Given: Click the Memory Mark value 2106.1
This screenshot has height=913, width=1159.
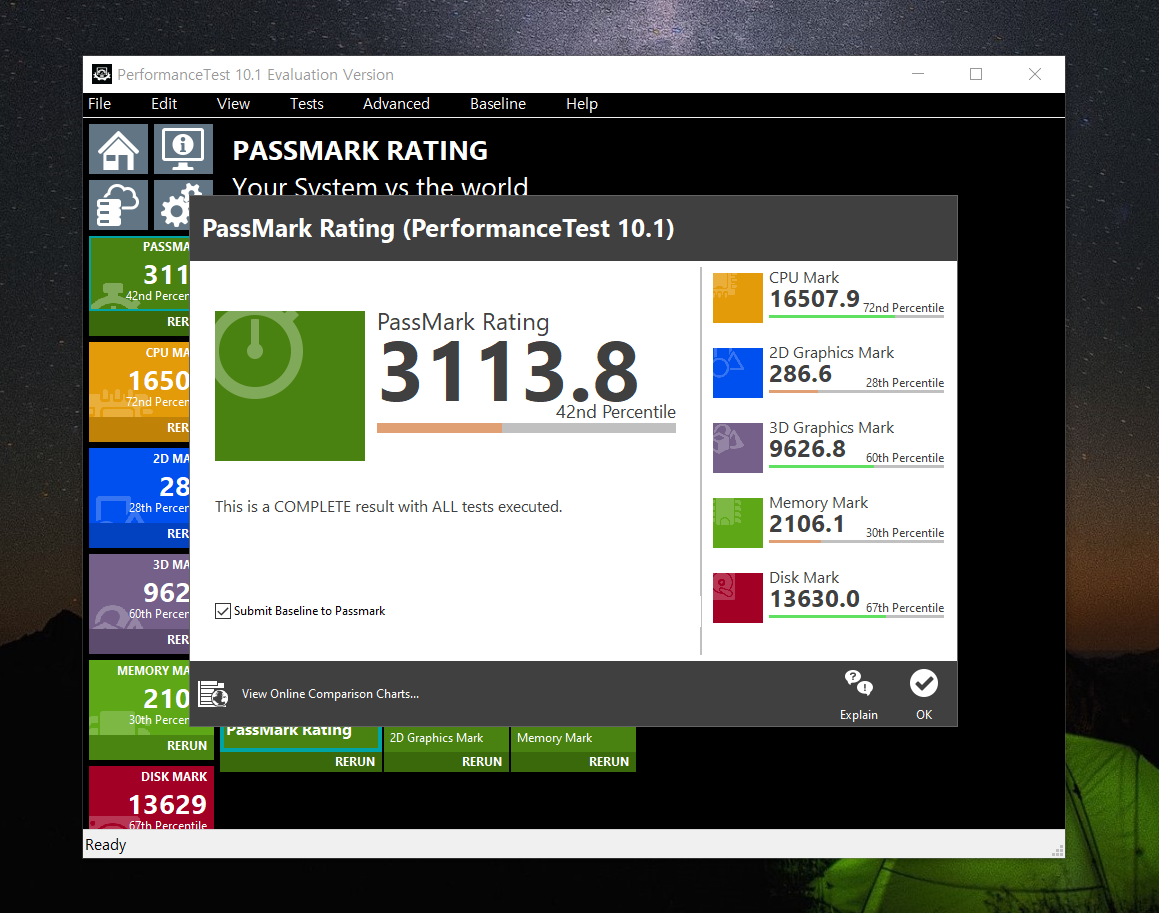Looking at the screenshot, I should tap(806, 524).
